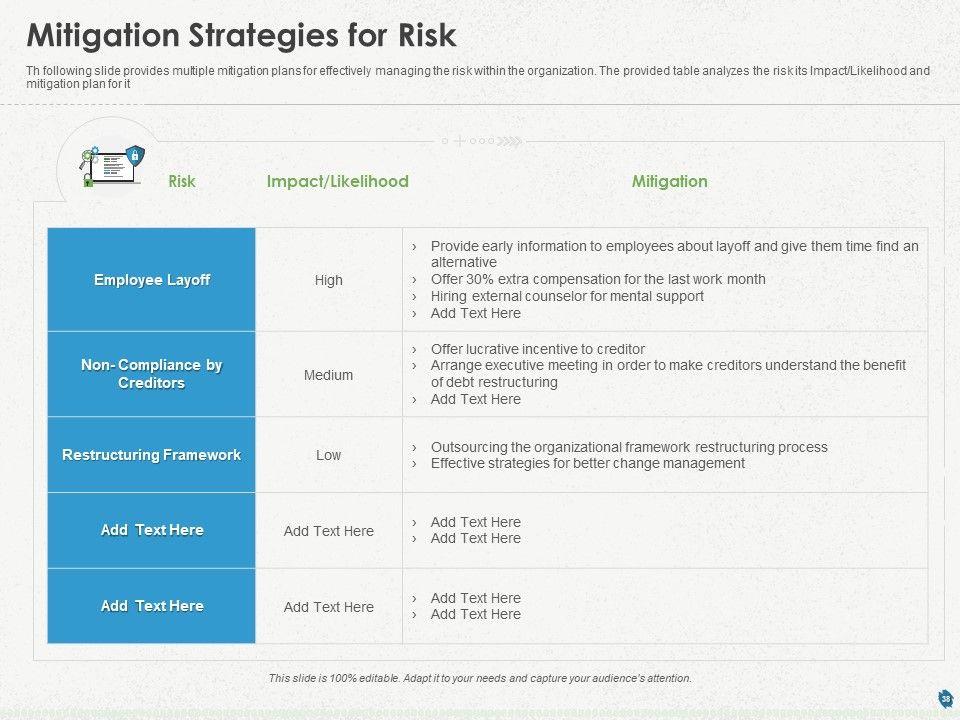Click the Employee Layoff risk cell
This screenshot has width=960, height=720.
(x=152, y=280)
